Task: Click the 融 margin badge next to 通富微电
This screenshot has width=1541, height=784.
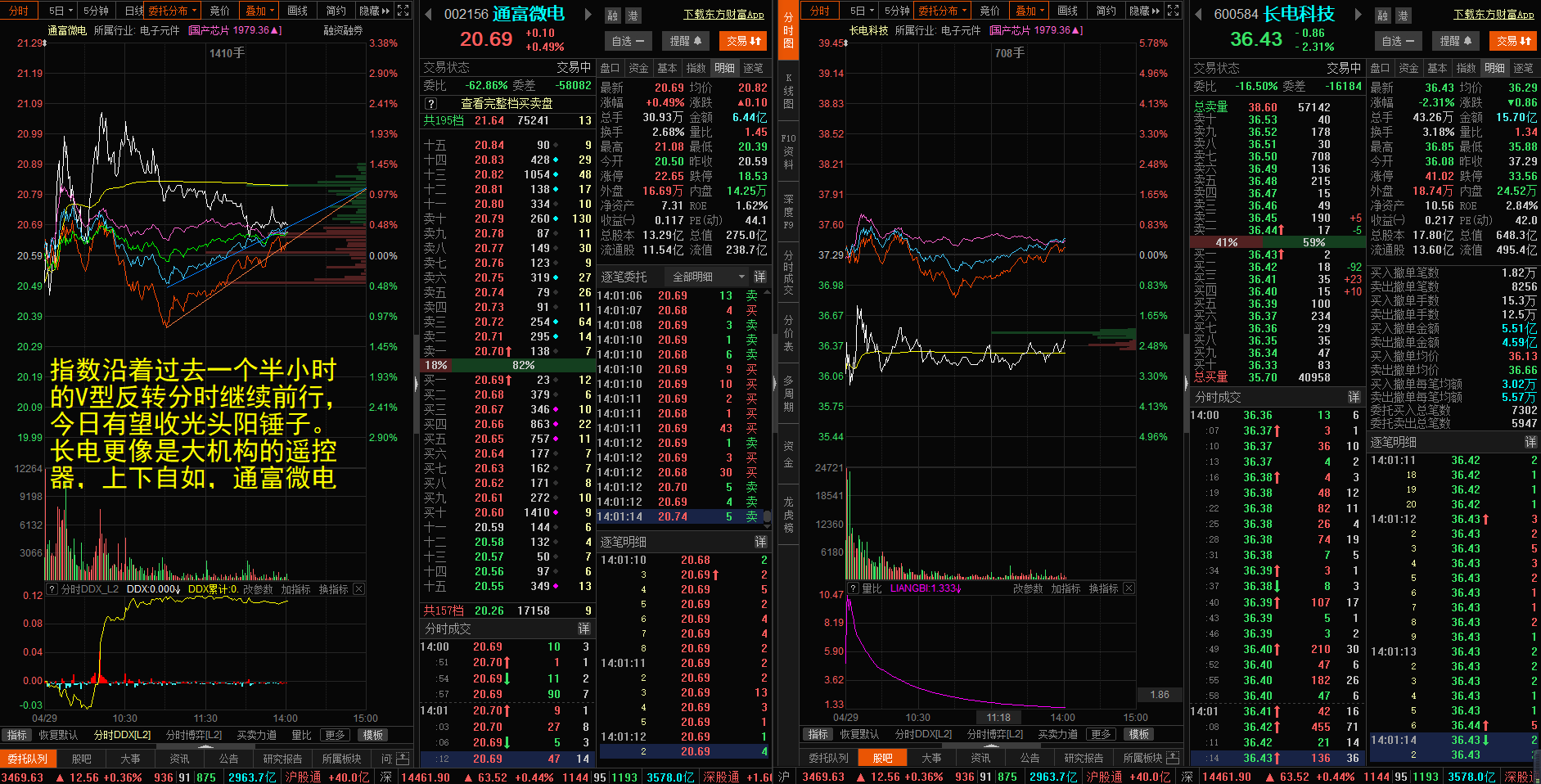Action: tap(613, 16)
